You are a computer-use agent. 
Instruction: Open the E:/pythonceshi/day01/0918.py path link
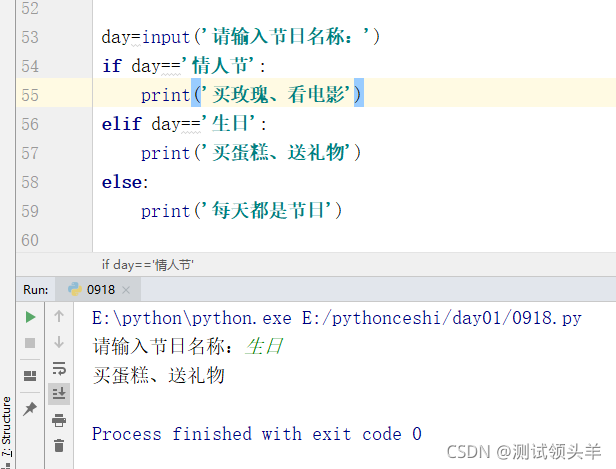click(442, 318)
